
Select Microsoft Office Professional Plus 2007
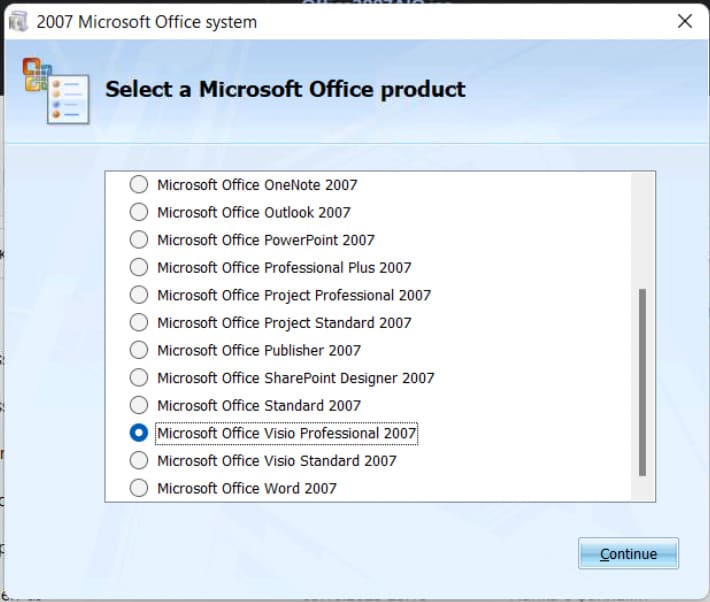(x=139, y=267)
